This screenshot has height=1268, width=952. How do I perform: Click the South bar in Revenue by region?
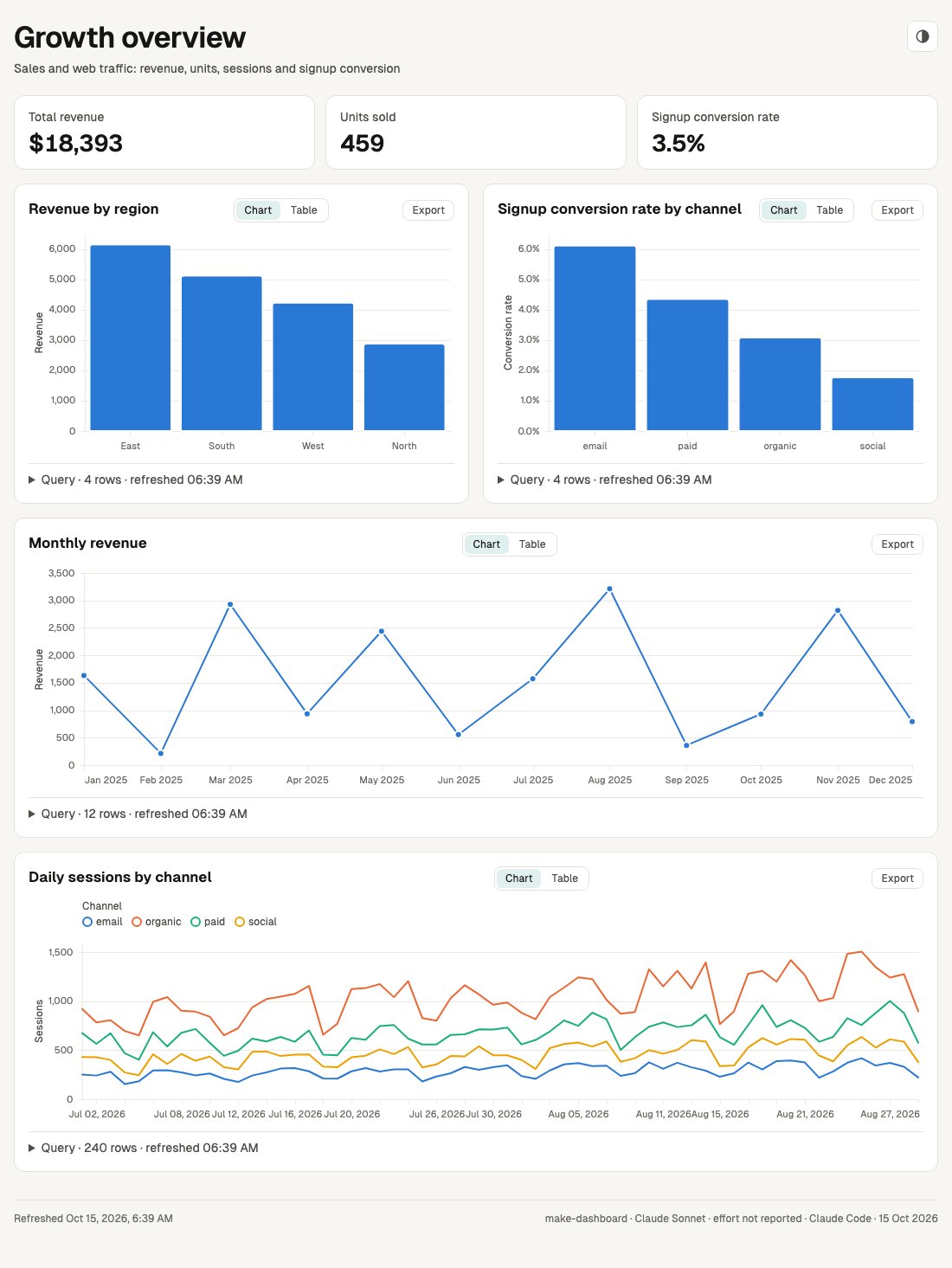click(222, 353)
